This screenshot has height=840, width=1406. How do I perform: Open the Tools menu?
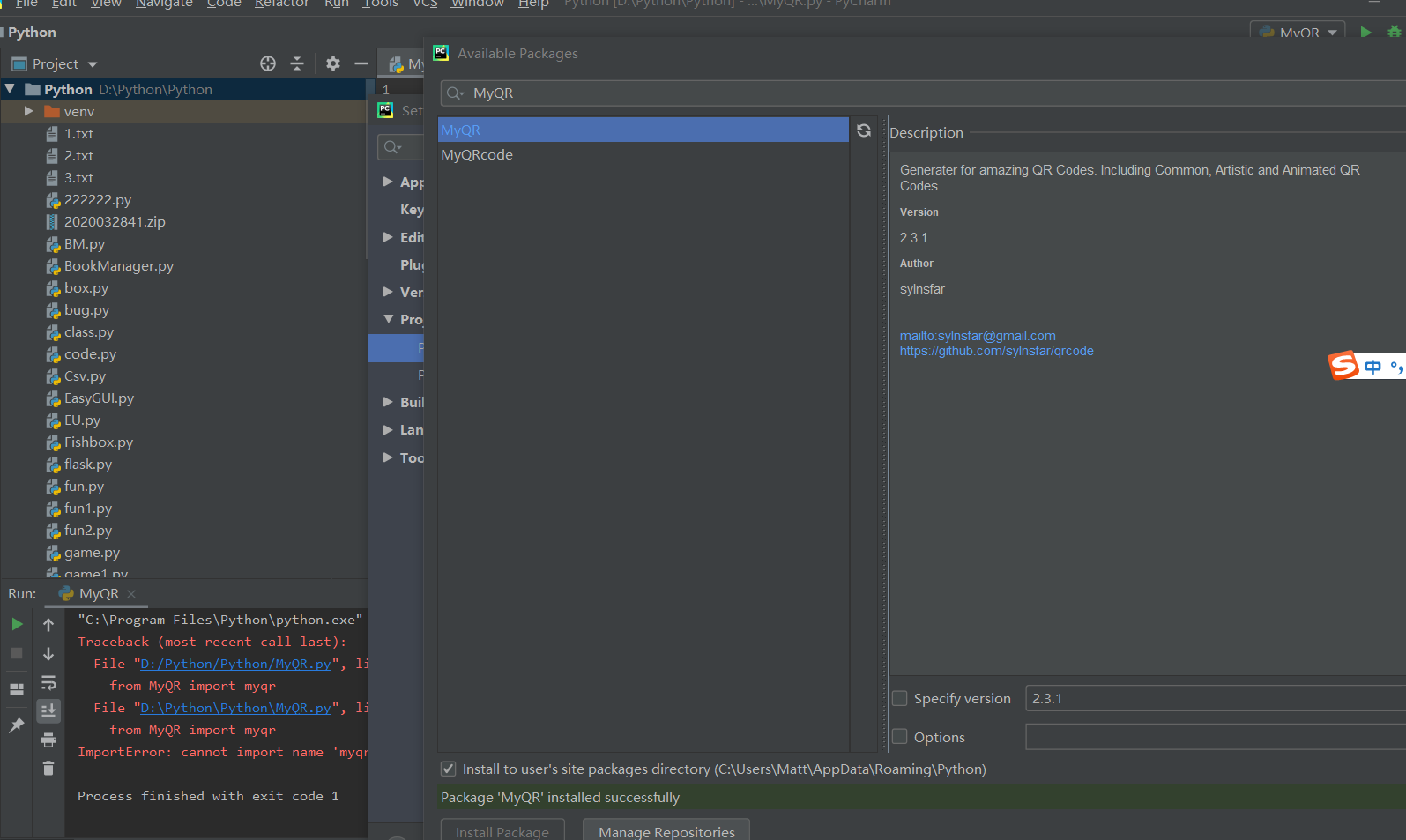pyautogui.click(x=380, y=4)
